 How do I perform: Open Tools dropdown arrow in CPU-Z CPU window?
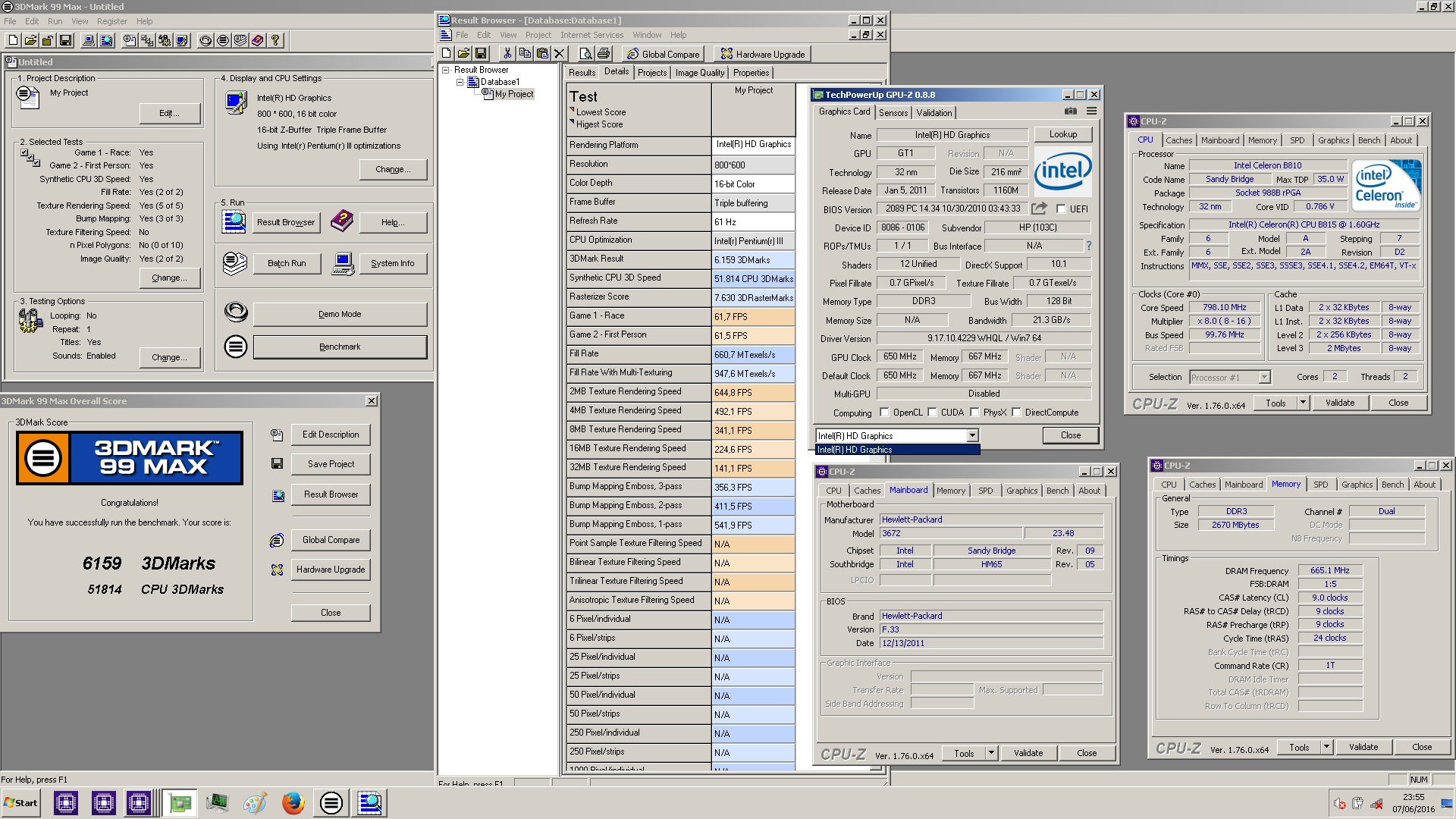(1303, 403)
